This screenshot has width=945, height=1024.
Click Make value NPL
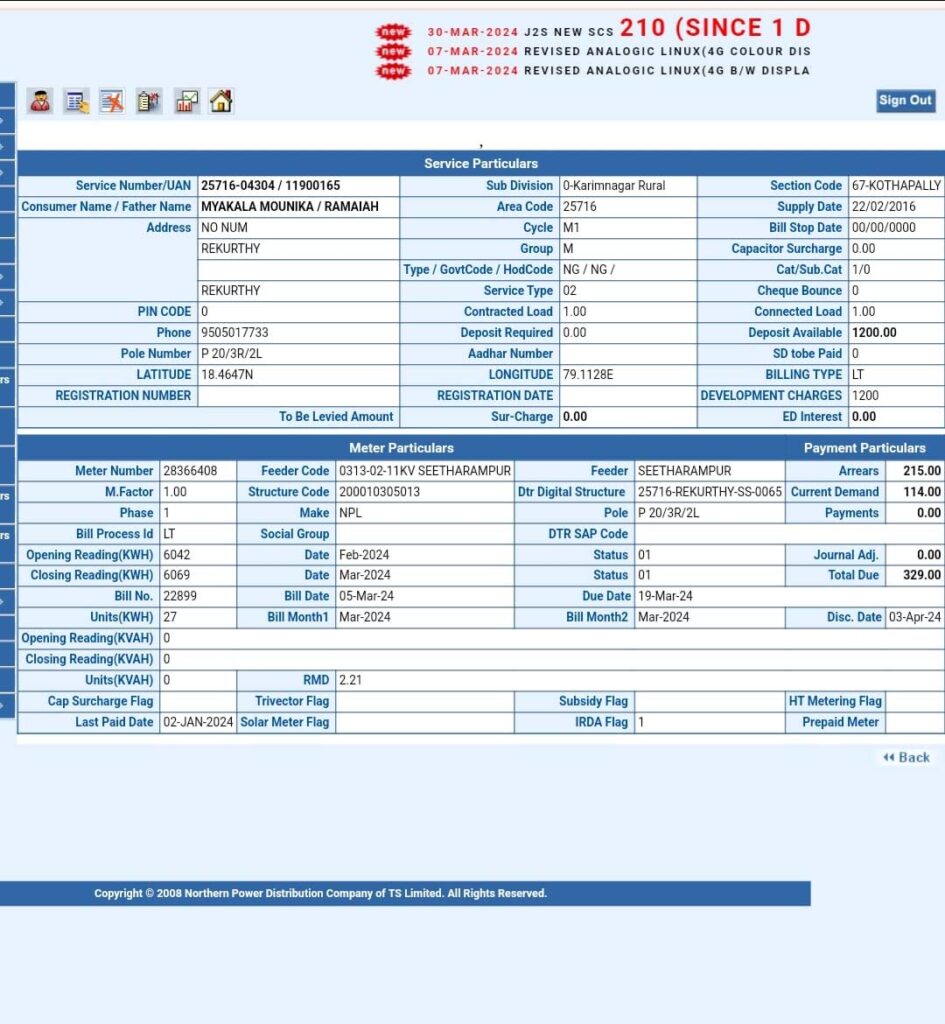coord(350,513)
